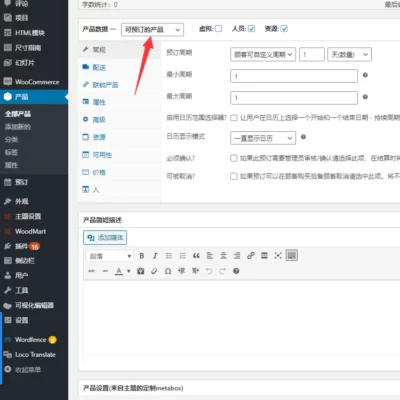
Task: Apply strikethrough formatting
Action: point(92,271)
